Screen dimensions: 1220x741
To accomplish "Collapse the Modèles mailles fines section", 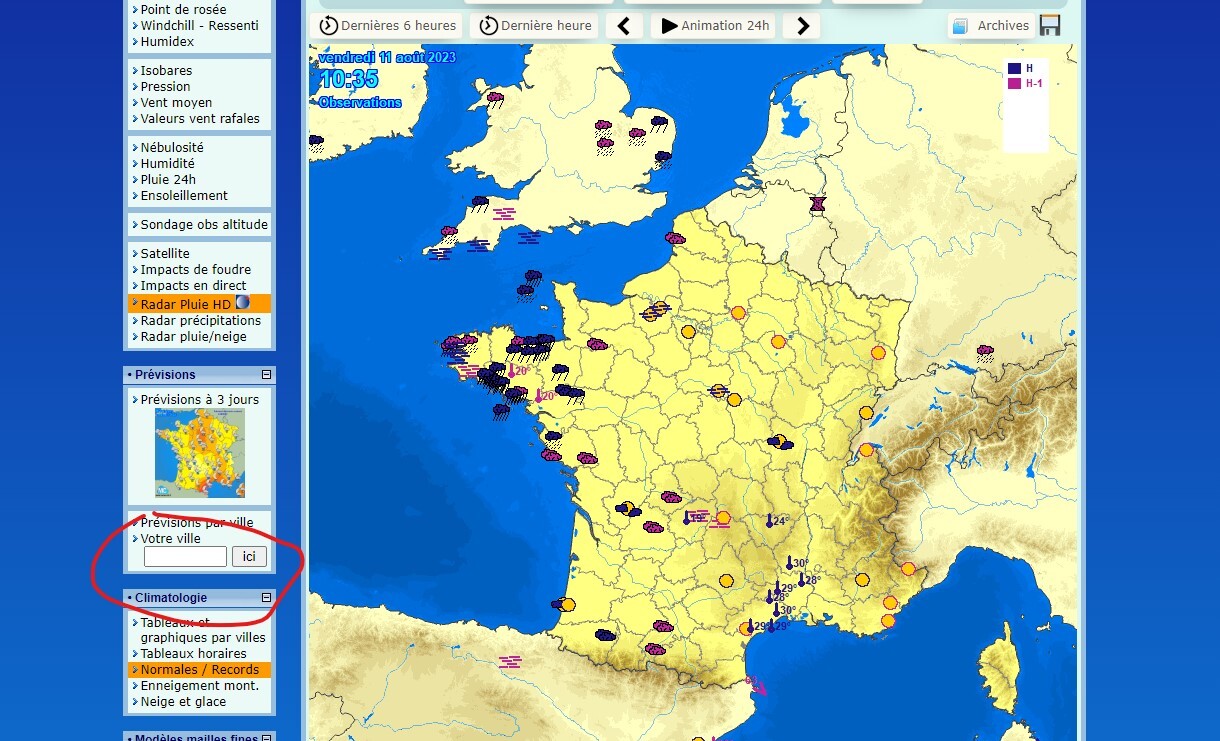I will (266, 738).
